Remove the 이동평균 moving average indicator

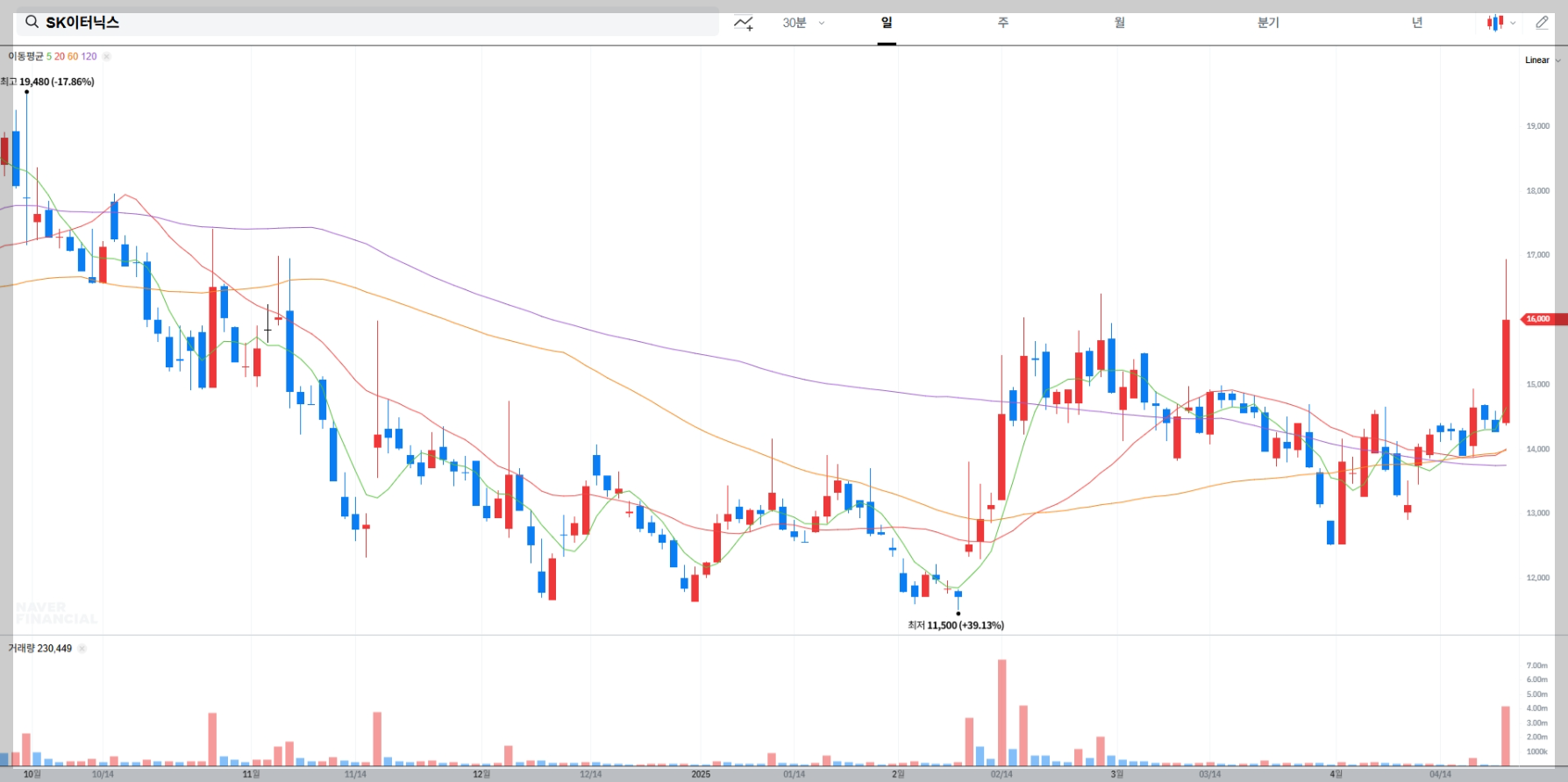106,56
